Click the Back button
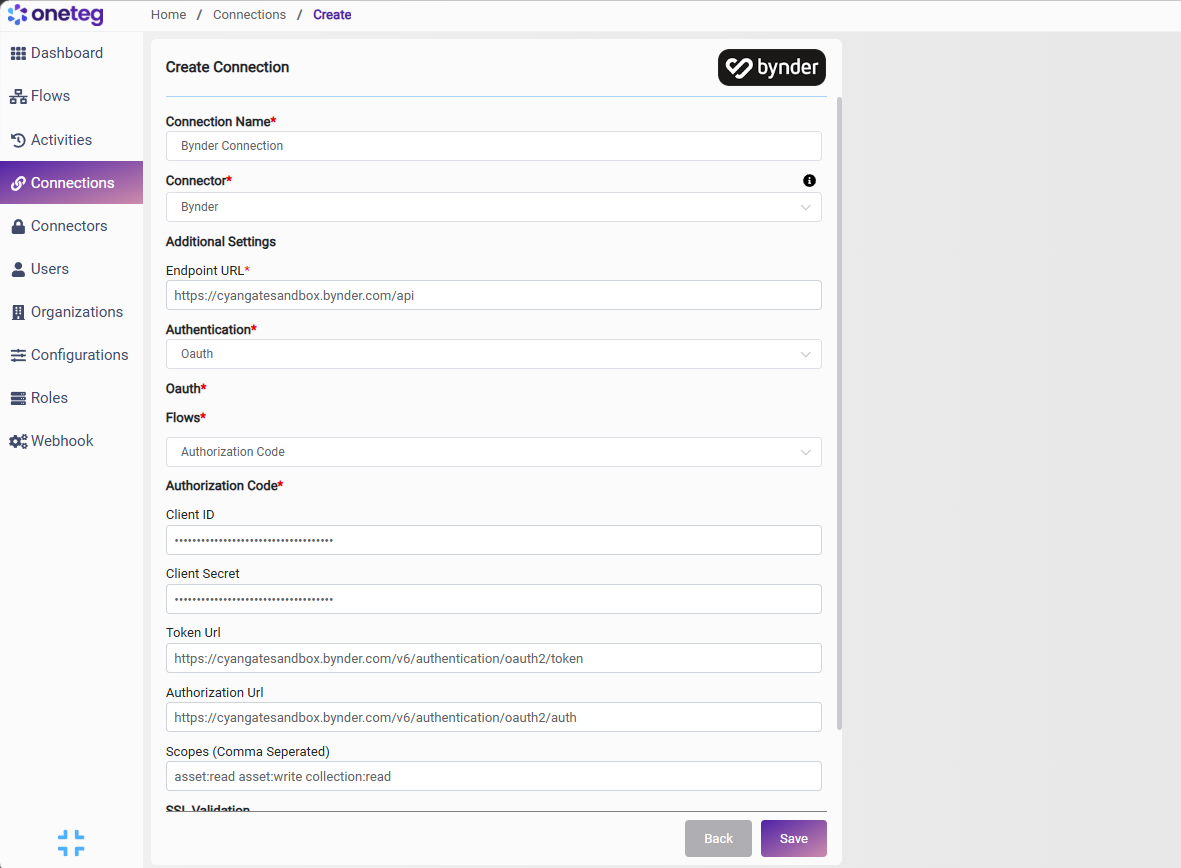The height and width of the screenshot is (868, 1181). tap(718, 839)
